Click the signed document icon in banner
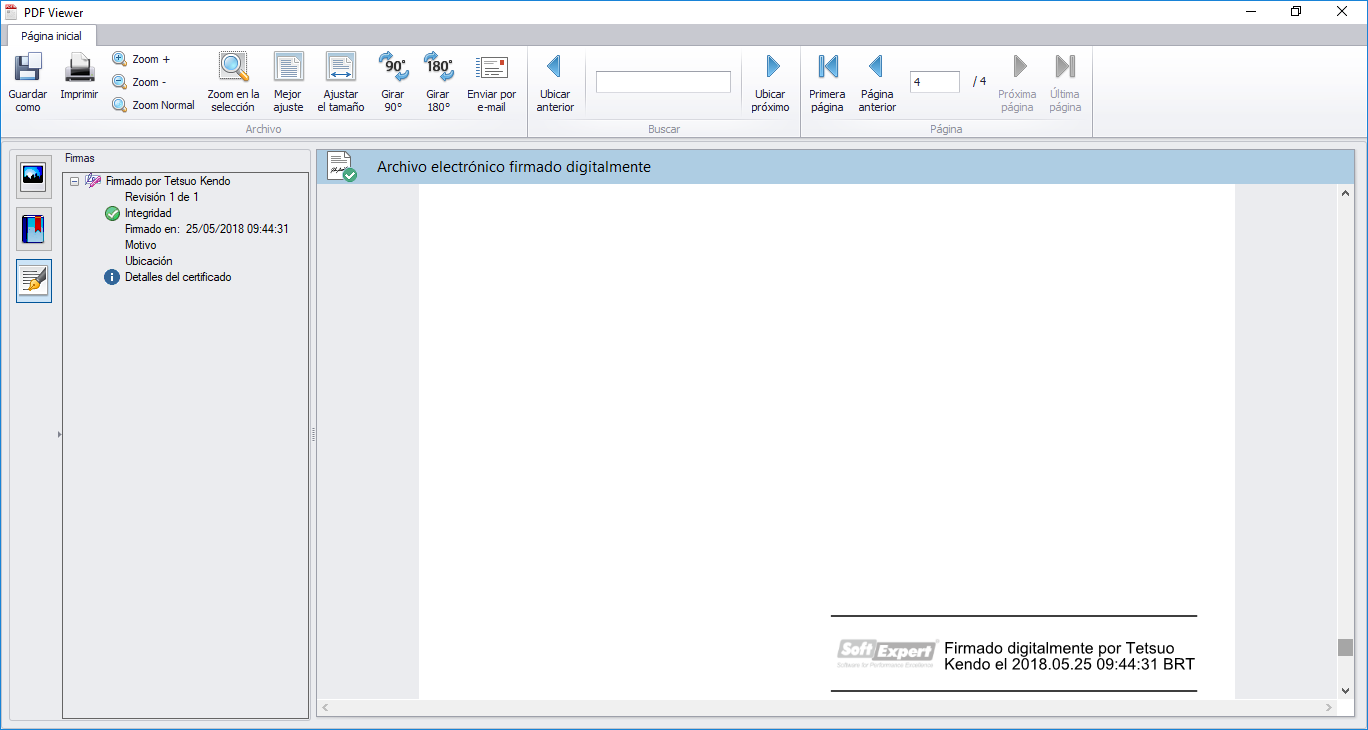 pyautogui.click(x=342, y=166)
